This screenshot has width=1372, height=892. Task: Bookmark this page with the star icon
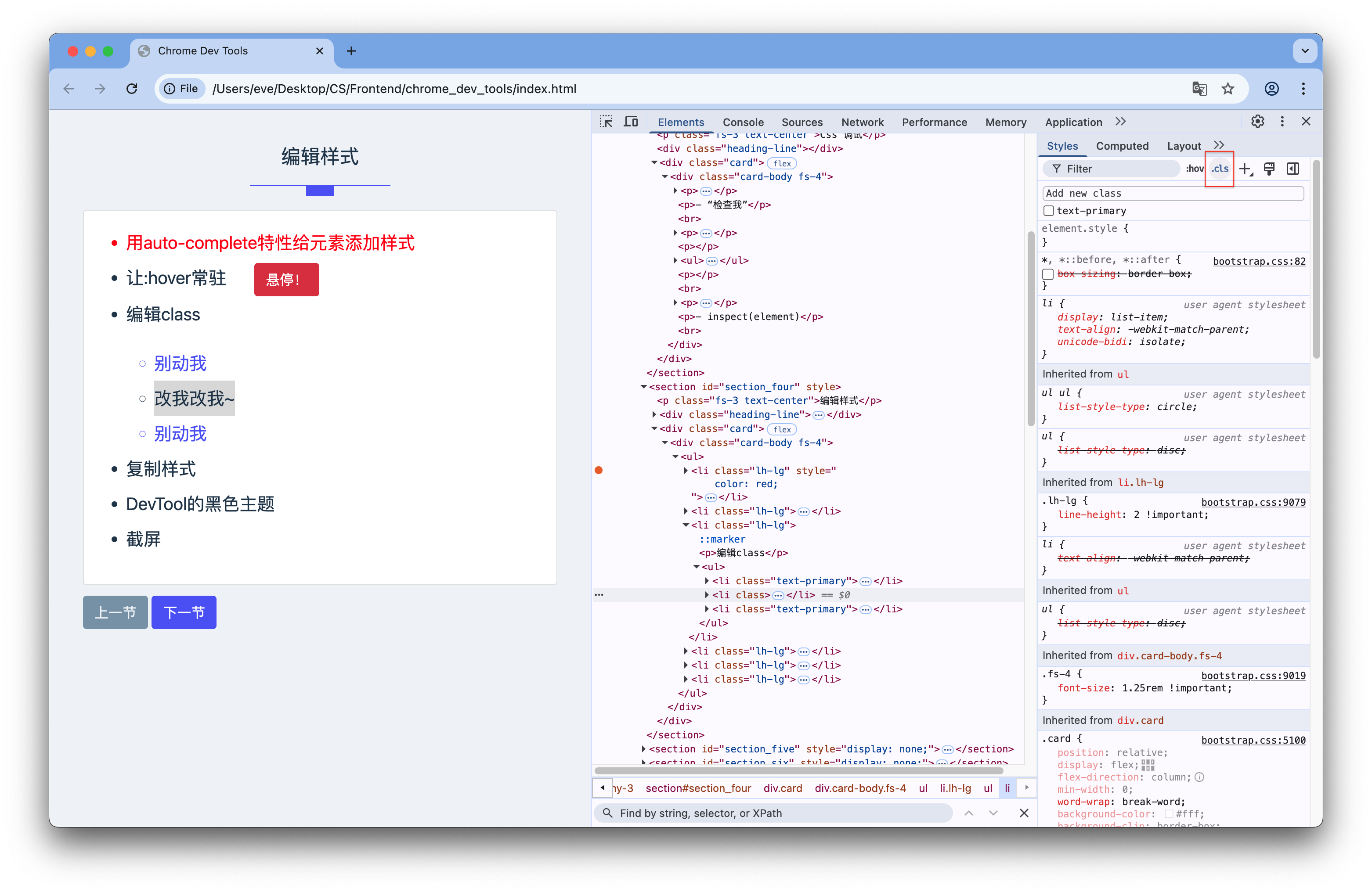pos(1228,89)
